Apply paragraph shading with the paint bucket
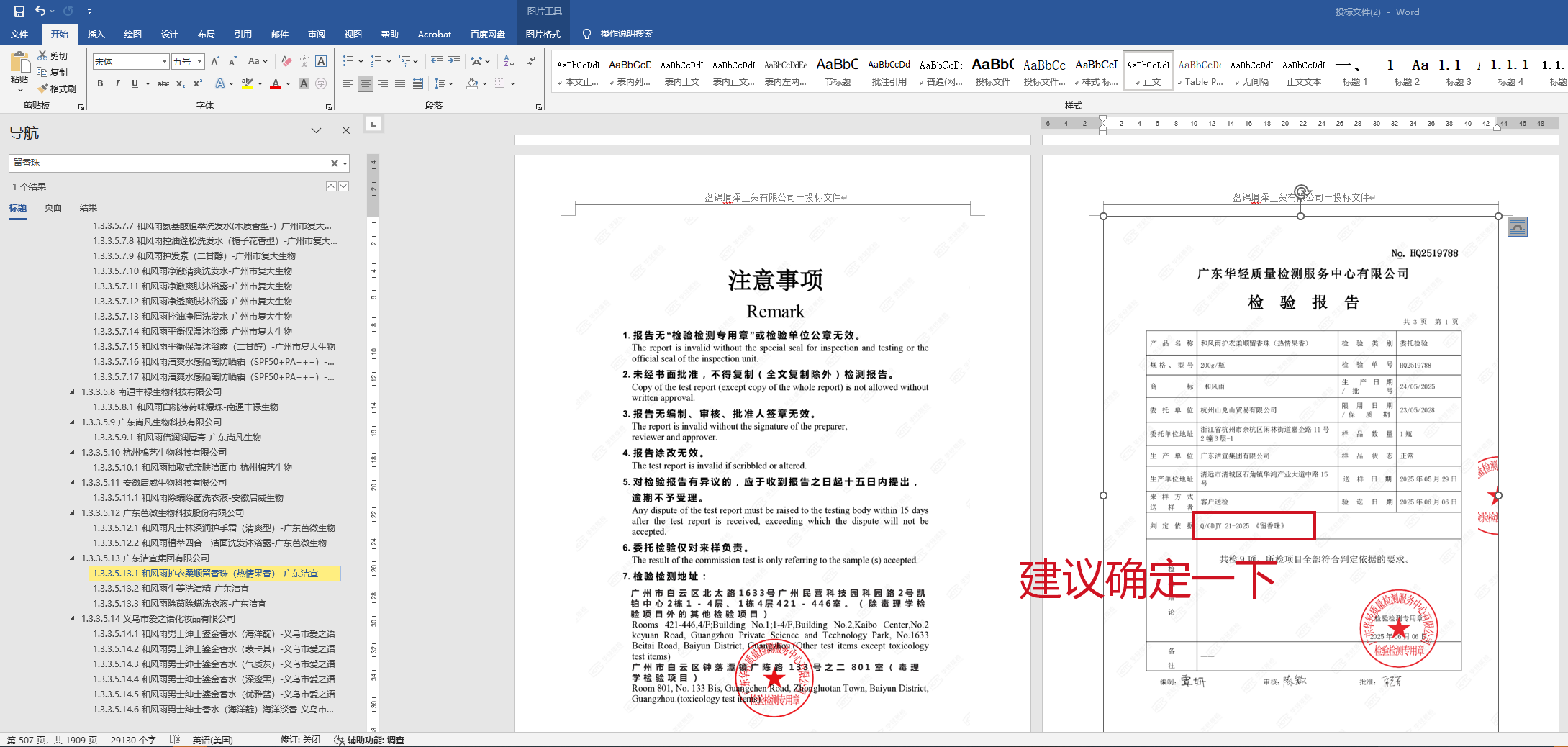Screen dimensions: 1568x747 [x=472, y=83]
